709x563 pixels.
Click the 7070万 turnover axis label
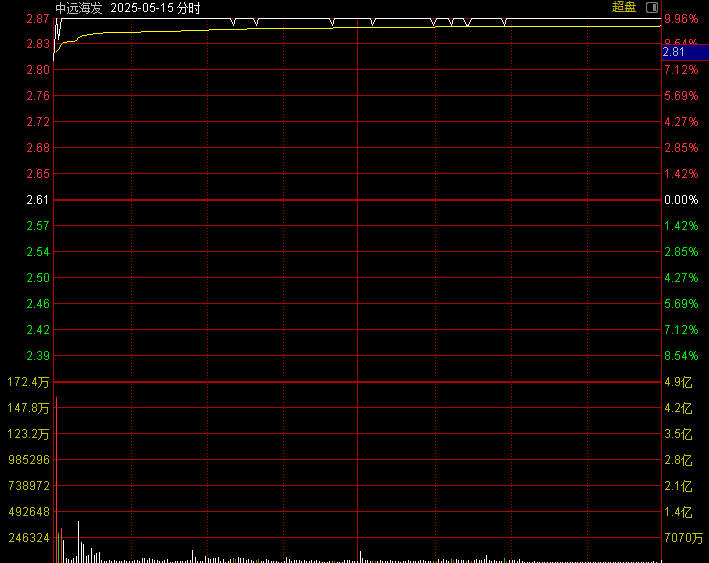click(684, 538)
